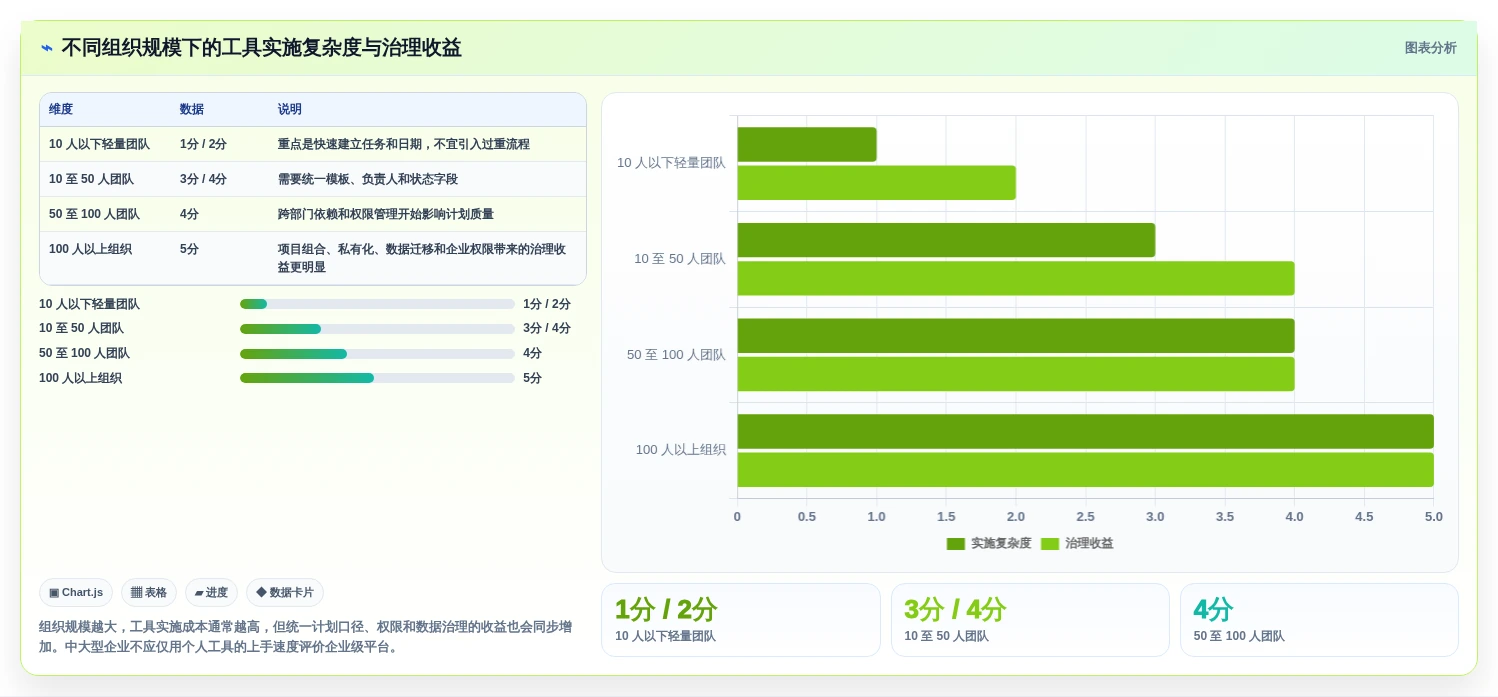
Task: Click the light green 治理收益 legend swatch
Action: pos(1050,544)
